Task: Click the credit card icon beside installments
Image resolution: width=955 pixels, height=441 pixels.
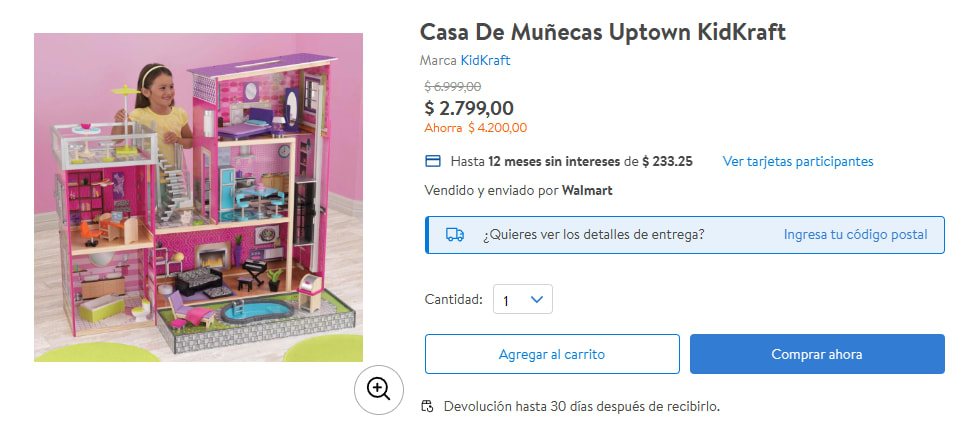Action: coord(432,161)
